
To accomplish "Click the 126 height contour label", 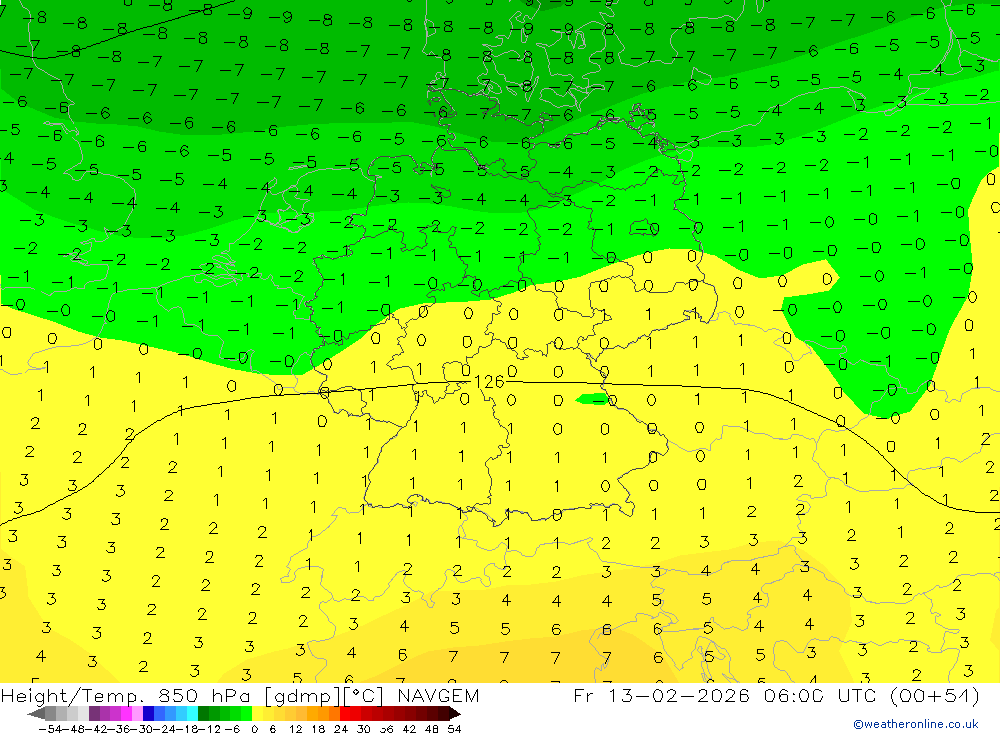I will (489, 381).
